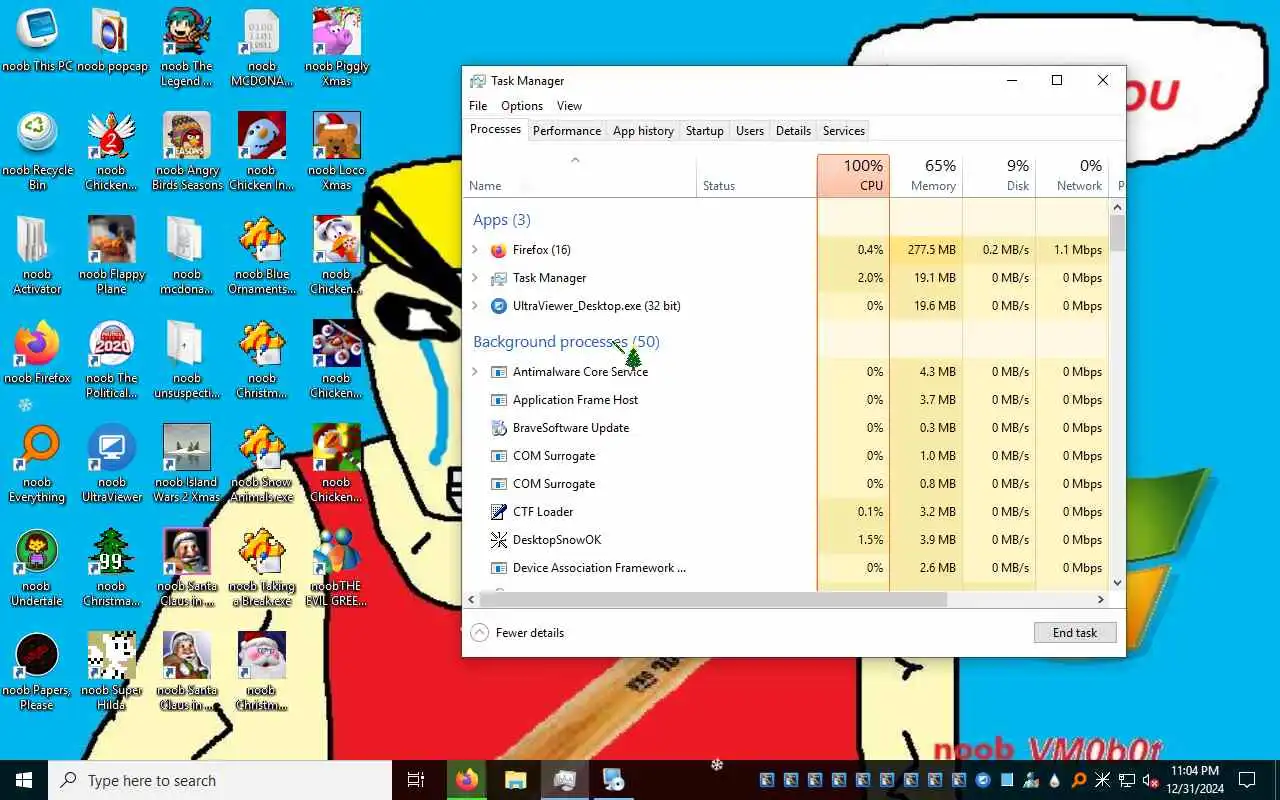Screen dimensions: 1280x800
Task: Select the Device Association Framework row
Action: pyautogui.click(x=786, y=568)
